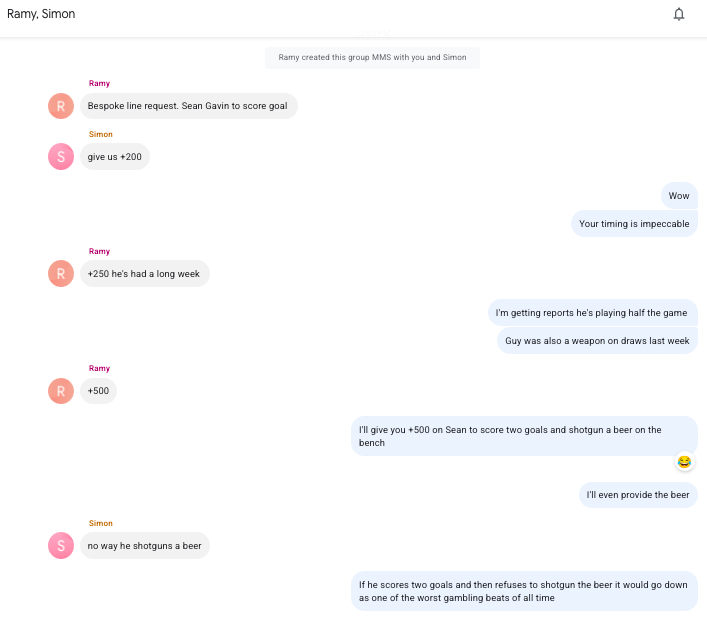Image resolution: width=707 pixels, height=617 pixels.
Task: Click the "Wow" sent message
Action: pos(679,196)
